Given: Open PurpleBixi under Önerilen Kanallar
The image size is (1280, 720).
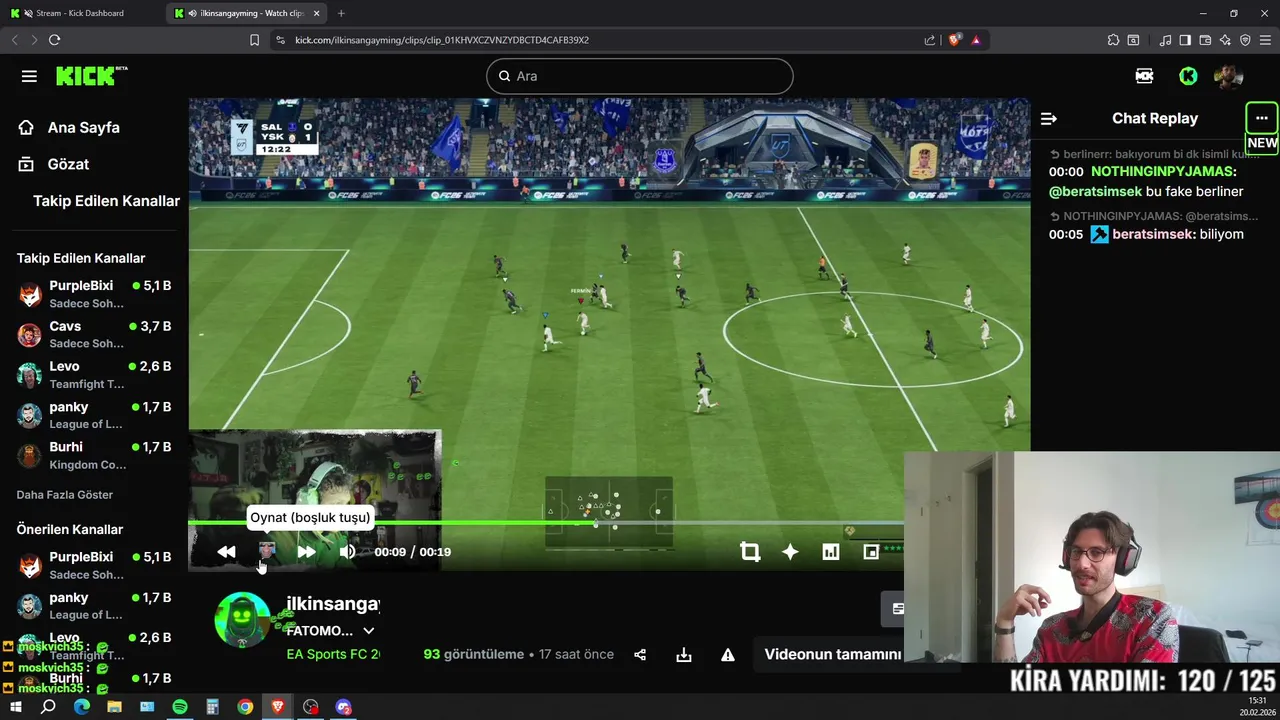Looking at the screenshot, I should click(x=95, y=565).
